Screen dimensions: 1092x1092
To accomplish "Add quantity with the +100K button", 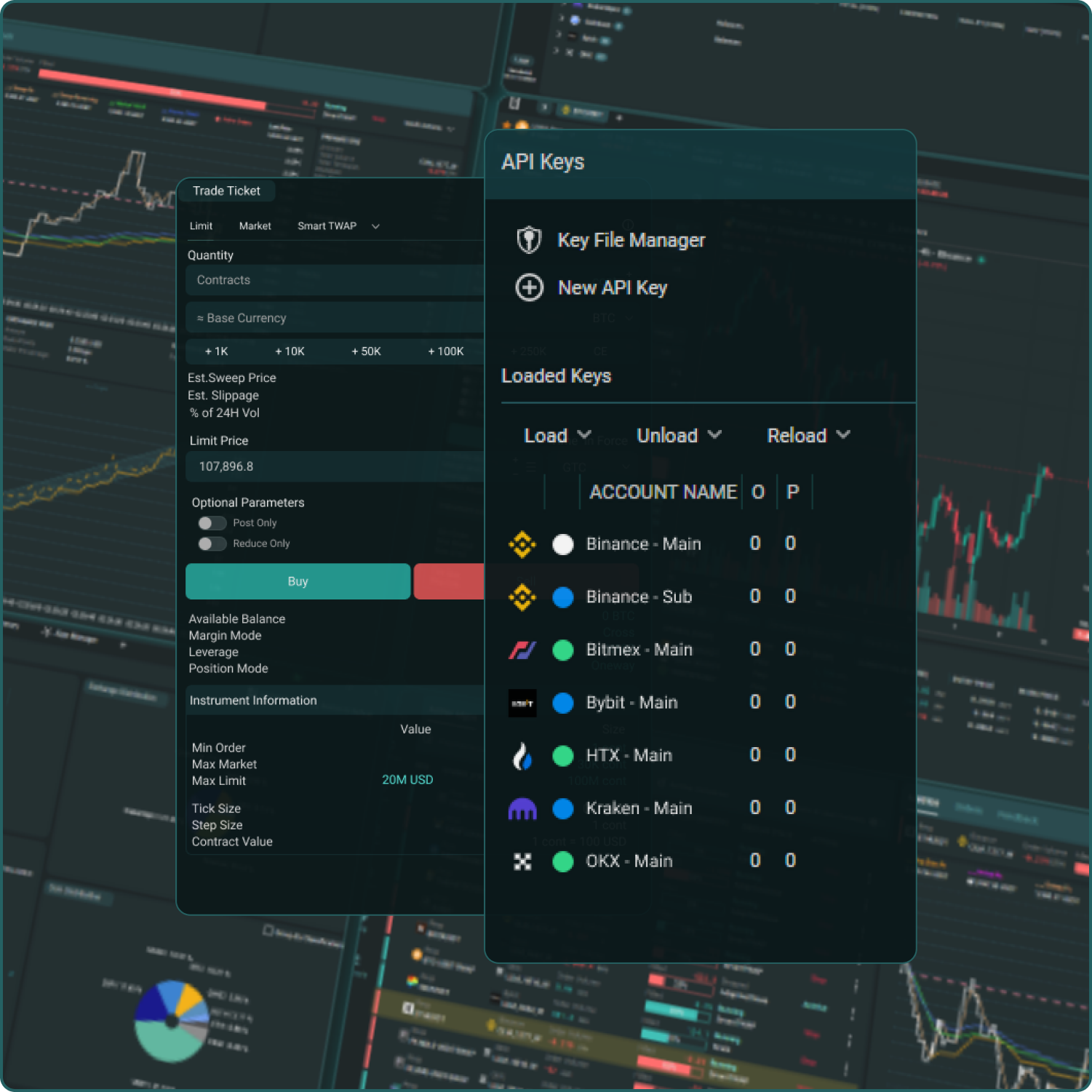I will 446,351.
